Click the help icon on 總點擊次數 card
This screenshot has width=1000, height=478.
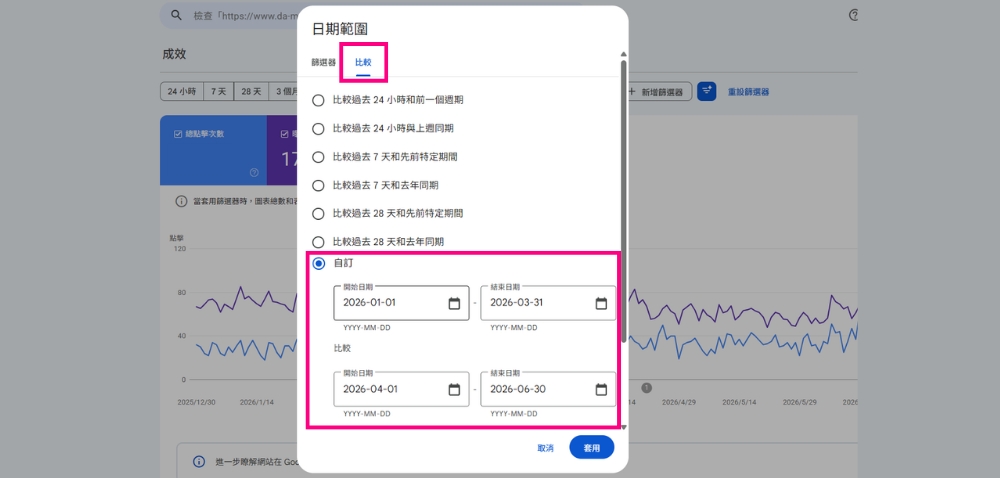point(254,172)
